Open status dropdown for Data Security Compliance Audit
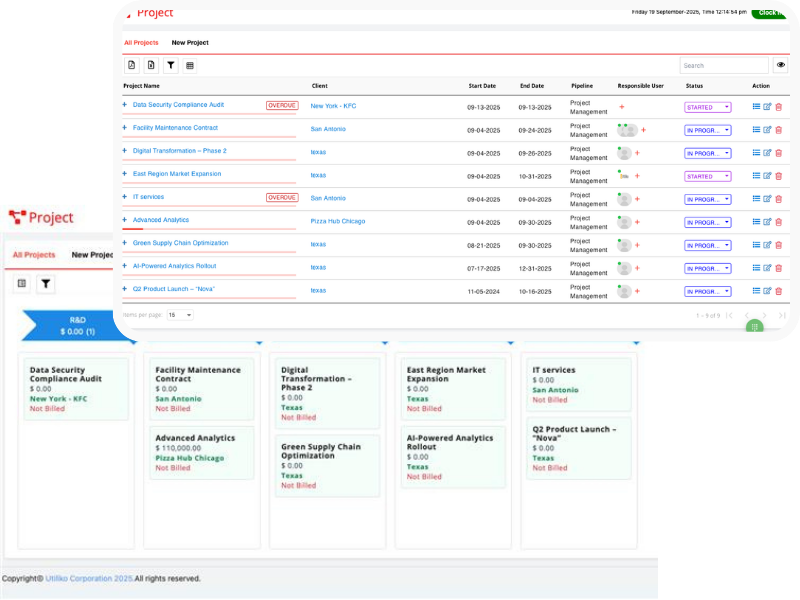The image size is (800, 600). (x=708, y=107)
